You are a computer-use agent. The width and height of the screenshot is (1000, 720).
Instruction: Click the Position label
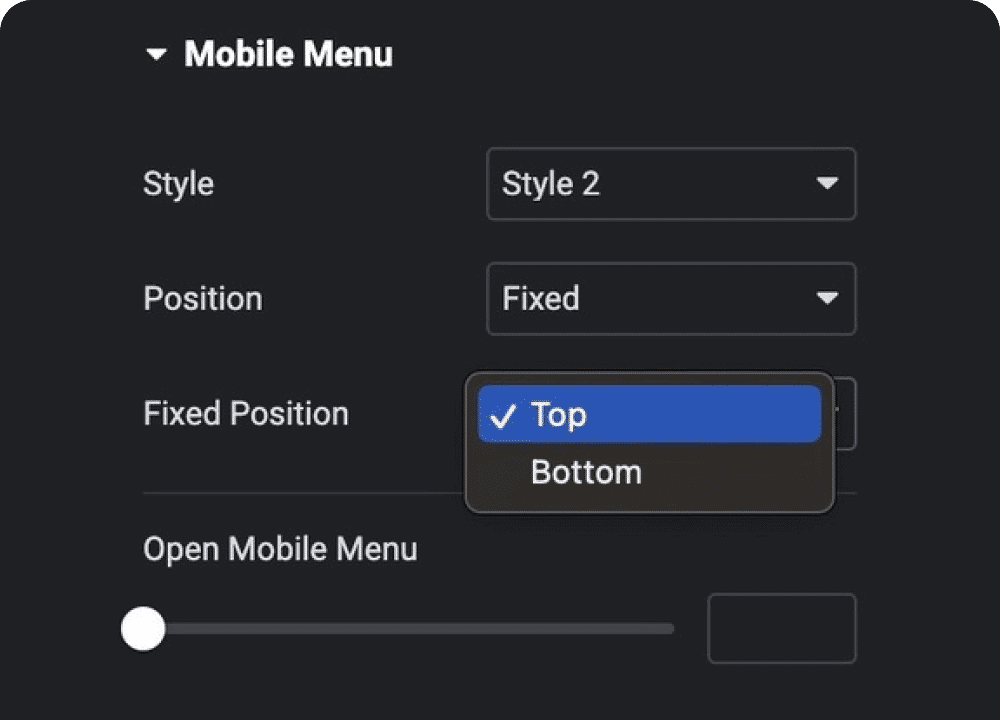pos(203,298)
